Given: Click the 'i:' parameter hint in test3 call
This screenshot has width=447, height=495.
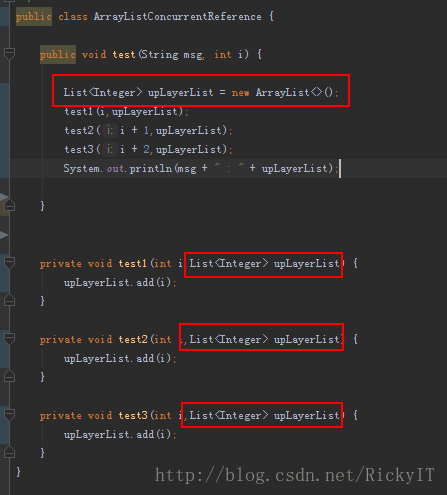Looking at the screenshot, I should (x=110, y=149).
